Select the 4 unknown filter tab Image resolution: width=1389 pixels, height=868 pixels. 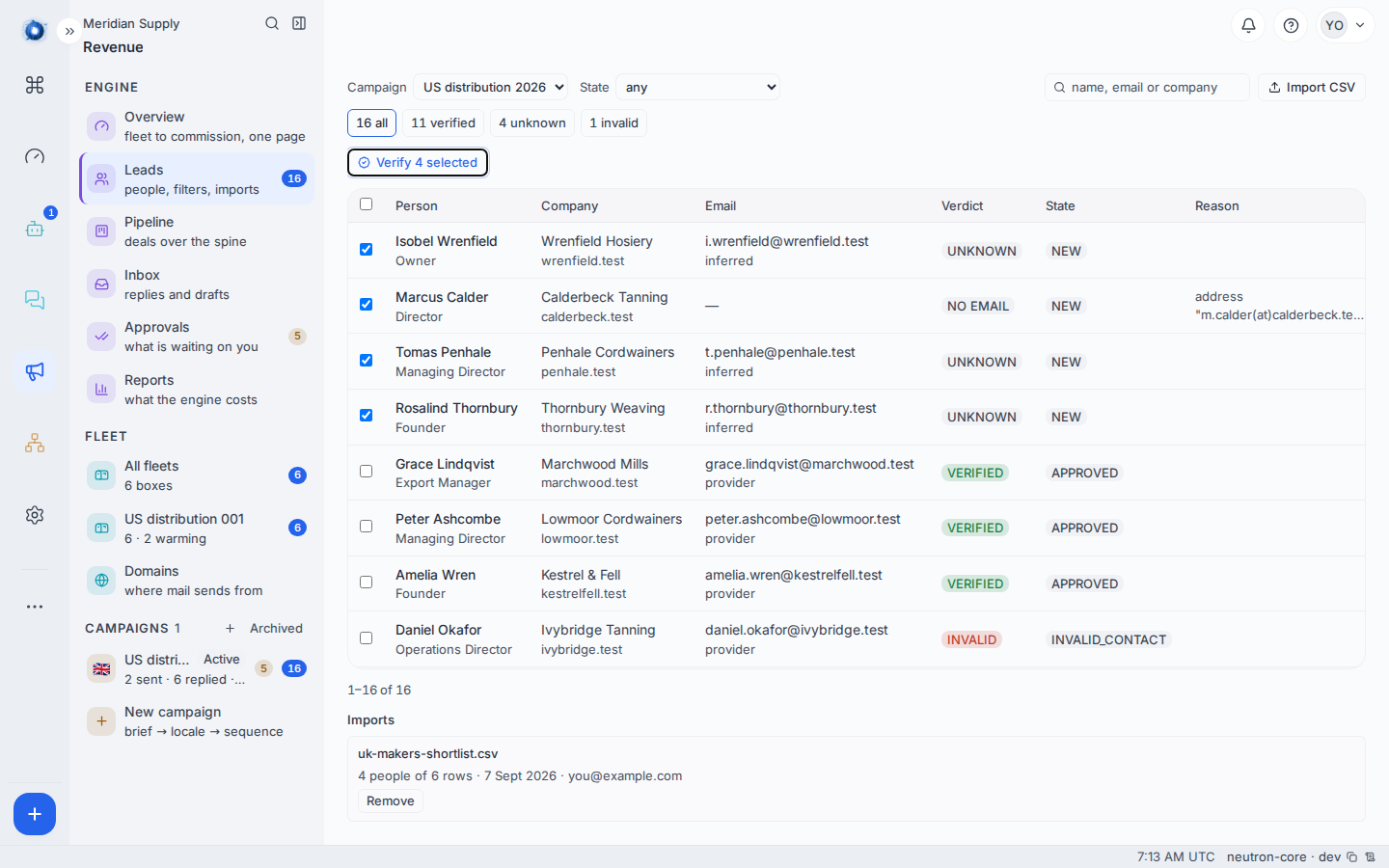coord(532,122)
